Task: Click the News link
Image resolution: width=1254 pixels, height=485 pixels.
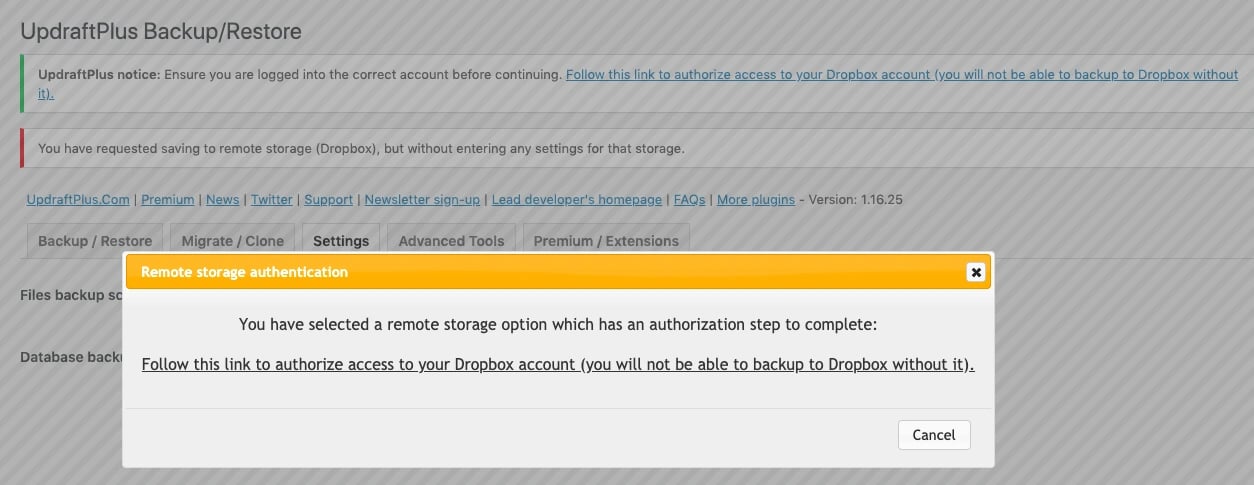Action: point(222,199)
